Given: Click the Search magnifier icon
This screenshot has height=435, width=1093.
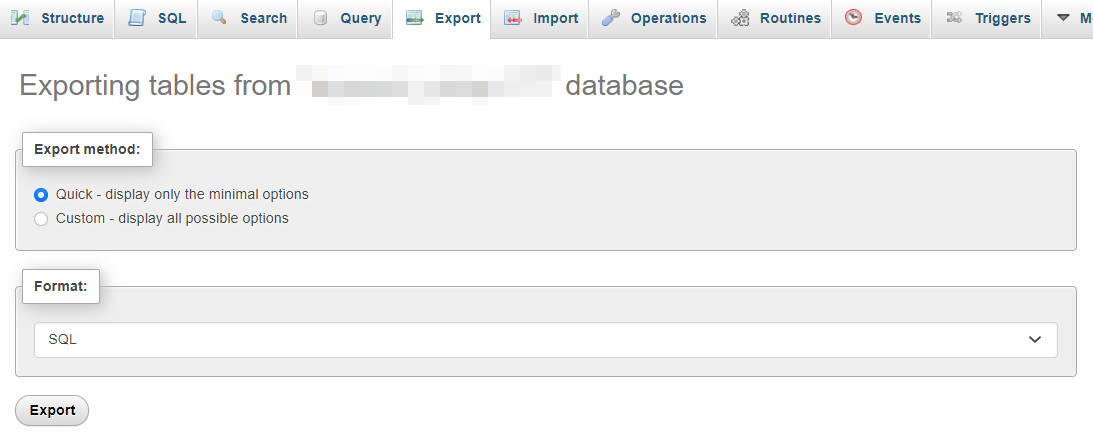Looking at the screenshot, I should pyautogui.click(x=219, y=17).
